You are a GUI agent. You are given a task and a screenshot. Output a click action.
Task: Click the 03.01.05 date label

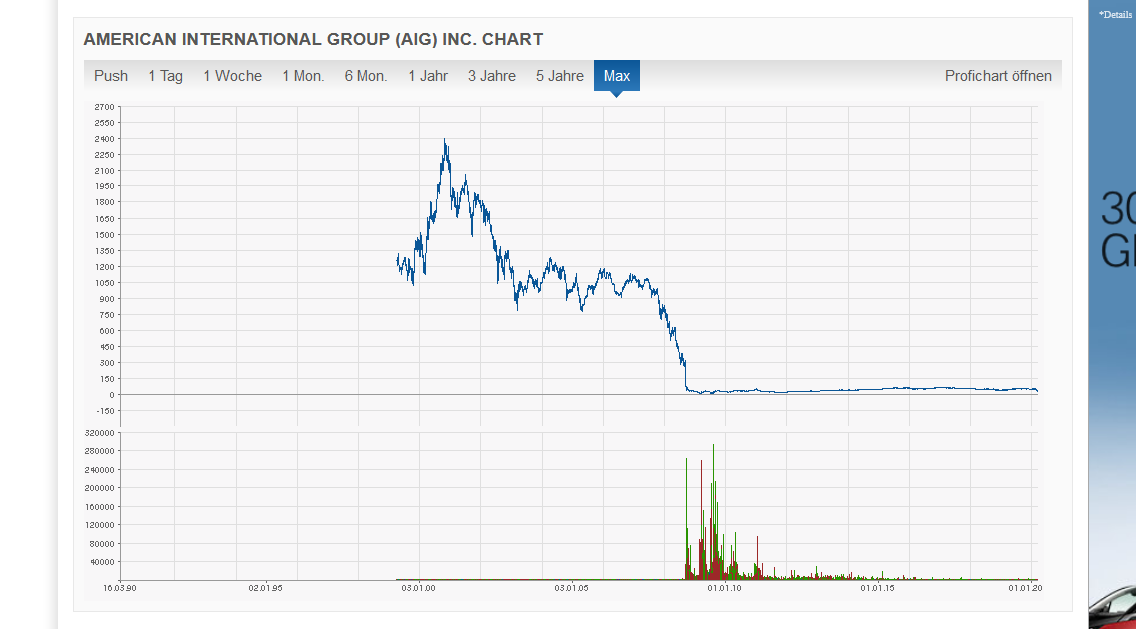572,588
